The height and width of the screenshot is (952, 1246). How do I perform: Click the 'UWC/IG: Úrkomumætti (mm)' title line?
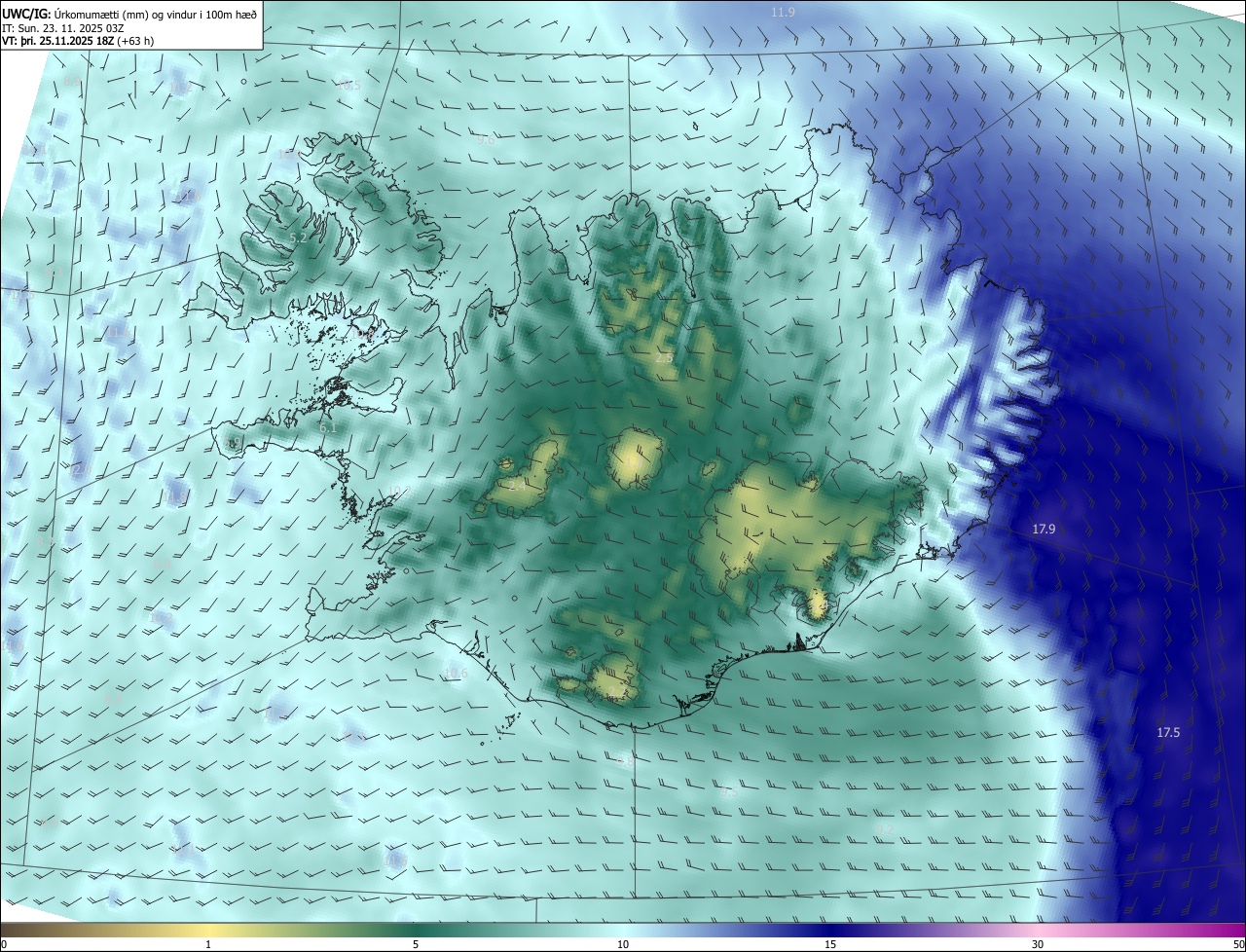pyautogui.click(x=129, y=13)
